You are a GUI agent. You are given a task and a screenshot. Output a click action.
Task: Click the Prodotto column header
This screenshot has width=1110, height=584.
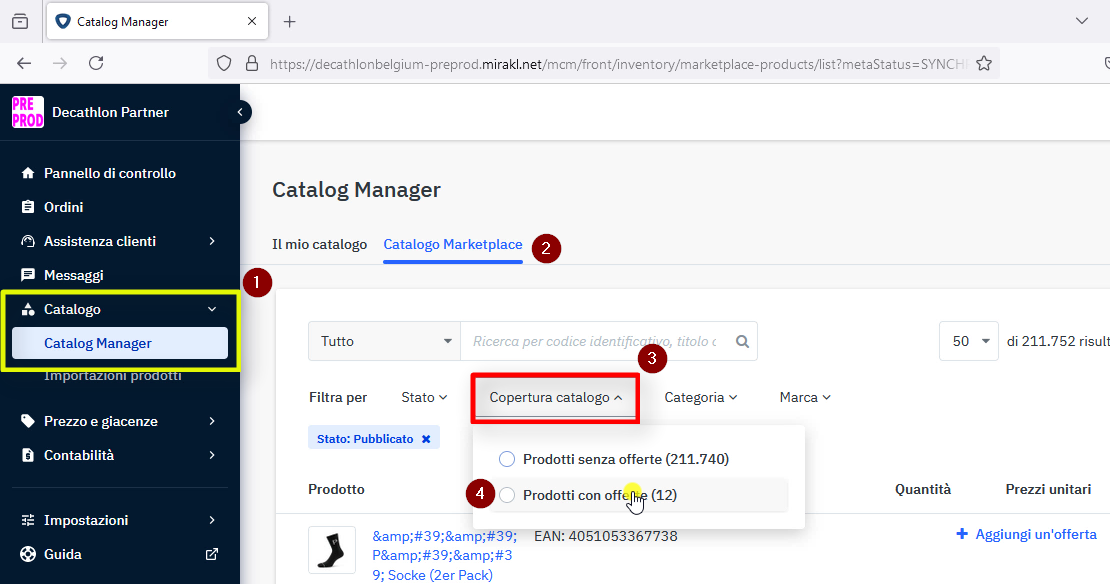tap(336, 489)
